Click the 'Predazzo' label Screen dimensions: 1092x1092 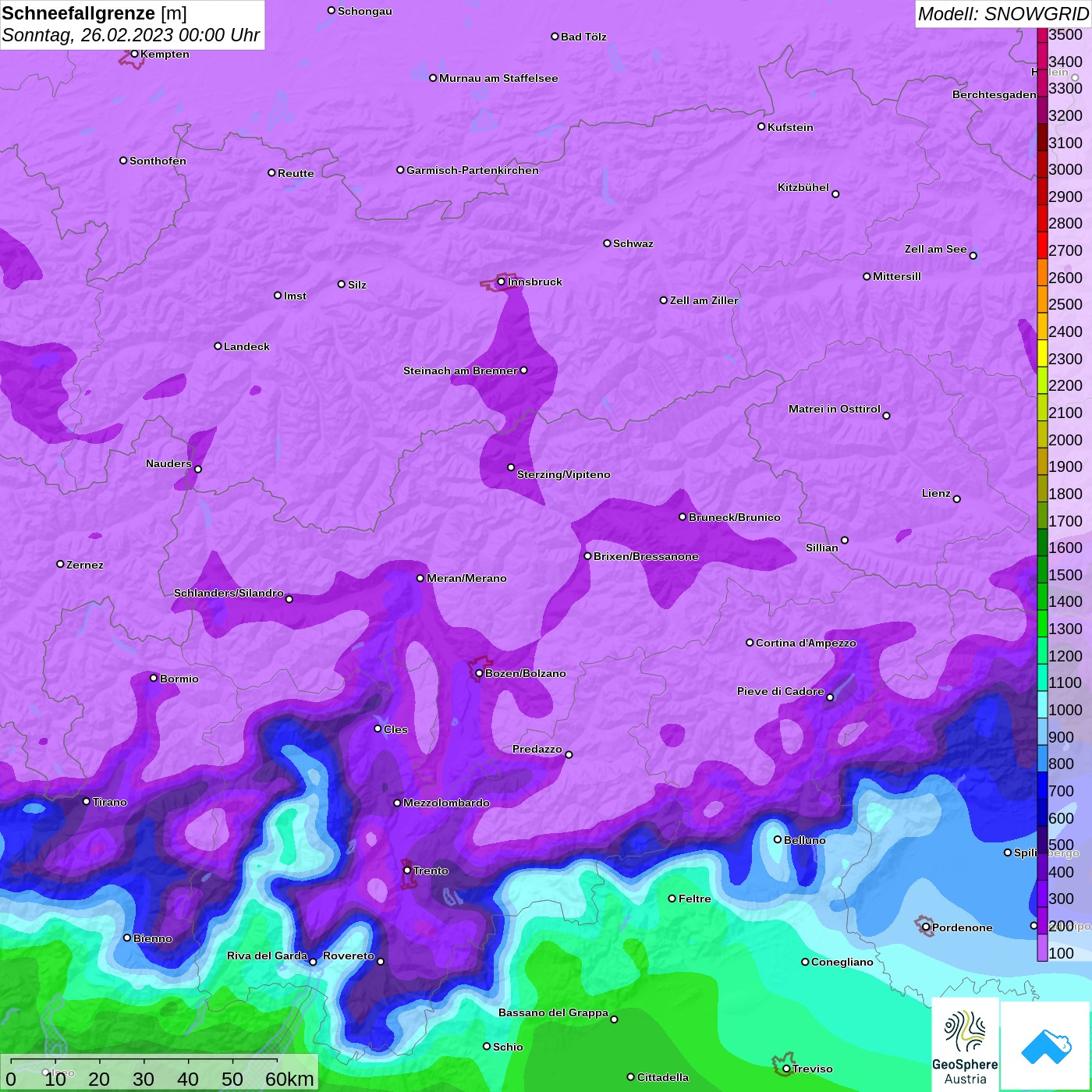(537, 749)
